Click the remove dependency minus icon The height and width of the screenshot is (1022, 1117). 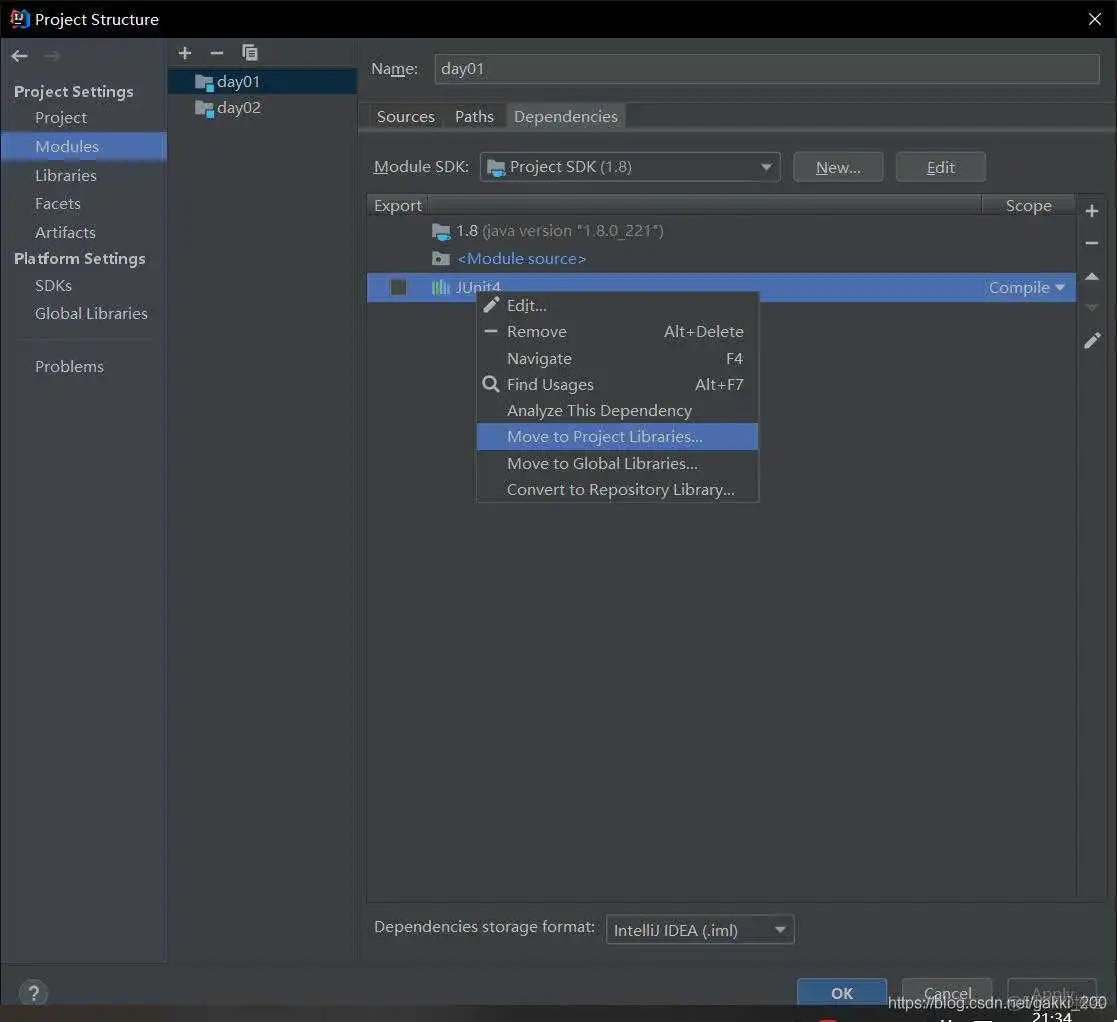(1092, 243)
